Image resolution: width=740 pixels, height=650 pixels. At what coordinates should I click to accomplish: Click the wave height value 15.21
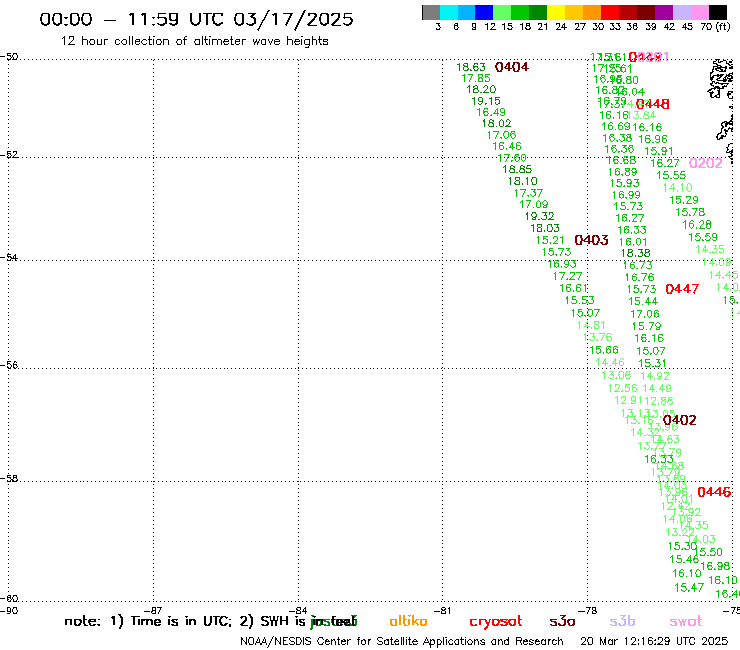click(550, 240)
